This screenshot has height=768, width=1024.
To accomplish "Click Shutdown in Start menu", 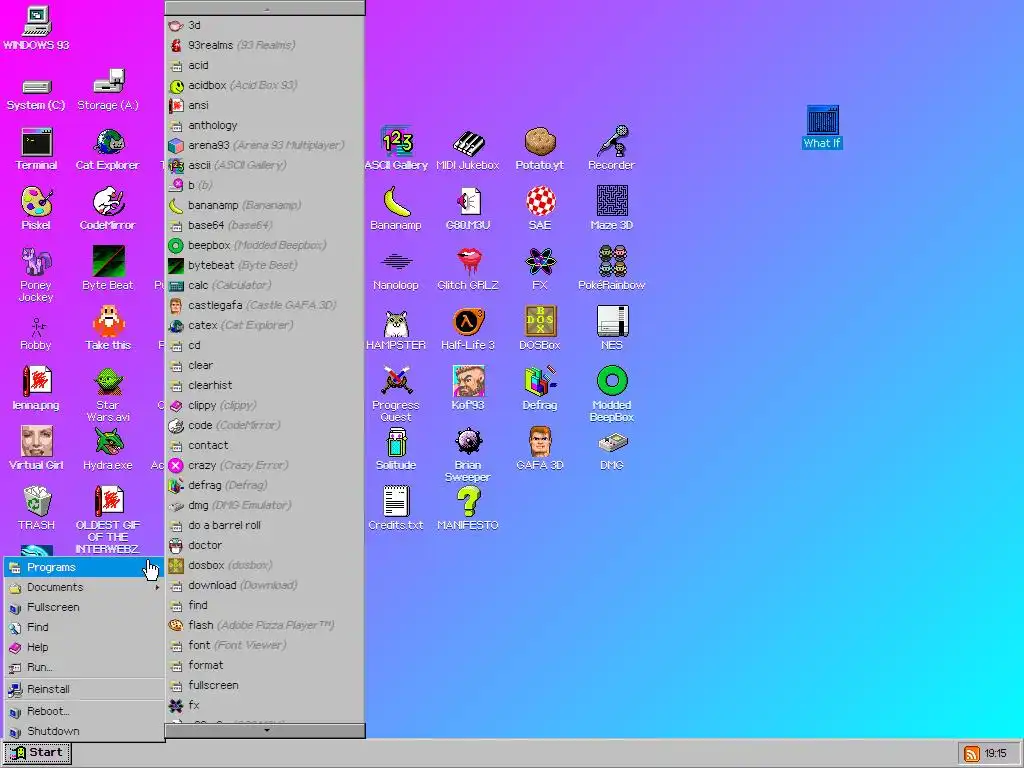I will tap(84, 731).
